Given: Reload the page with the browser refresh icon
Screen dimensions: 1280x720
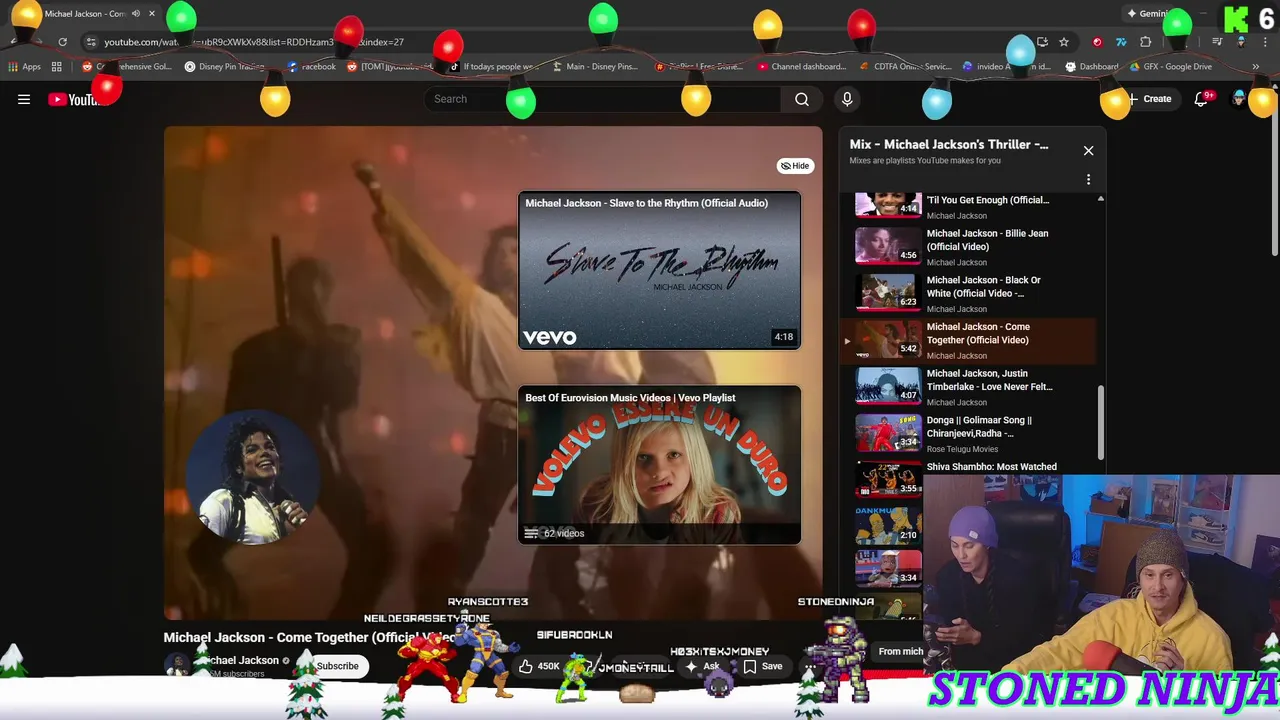Looking at the screenshot, I should 62,42.
